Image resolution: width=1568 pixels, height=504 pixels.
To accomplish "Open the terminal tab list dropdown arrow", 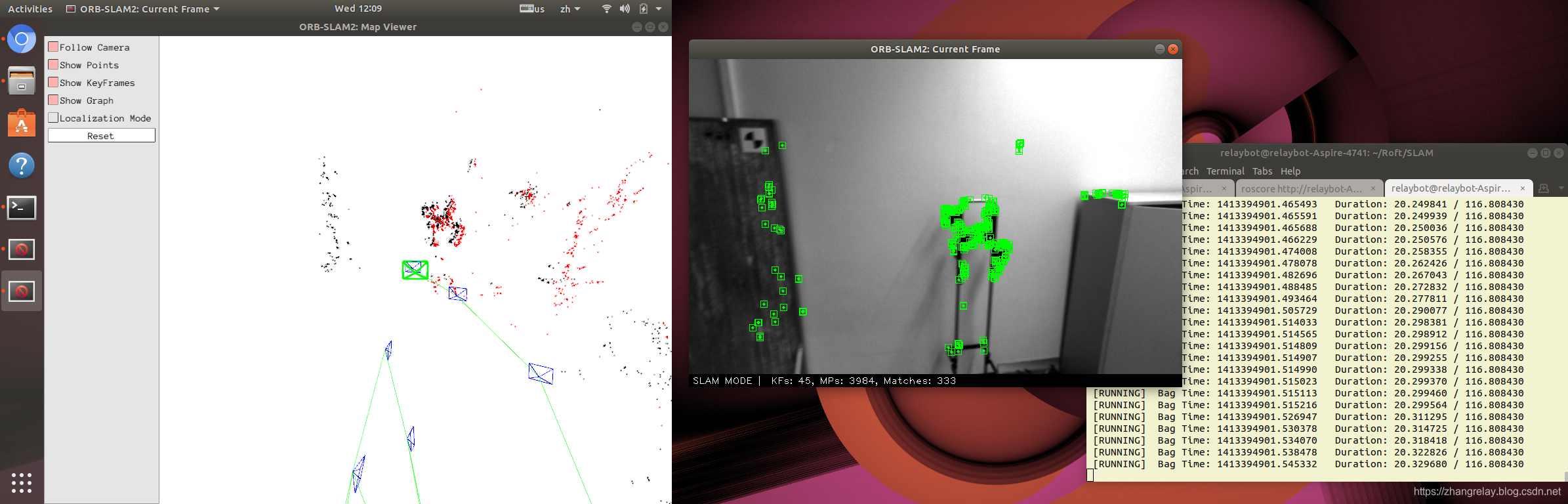I will (x=1561, y=188).
